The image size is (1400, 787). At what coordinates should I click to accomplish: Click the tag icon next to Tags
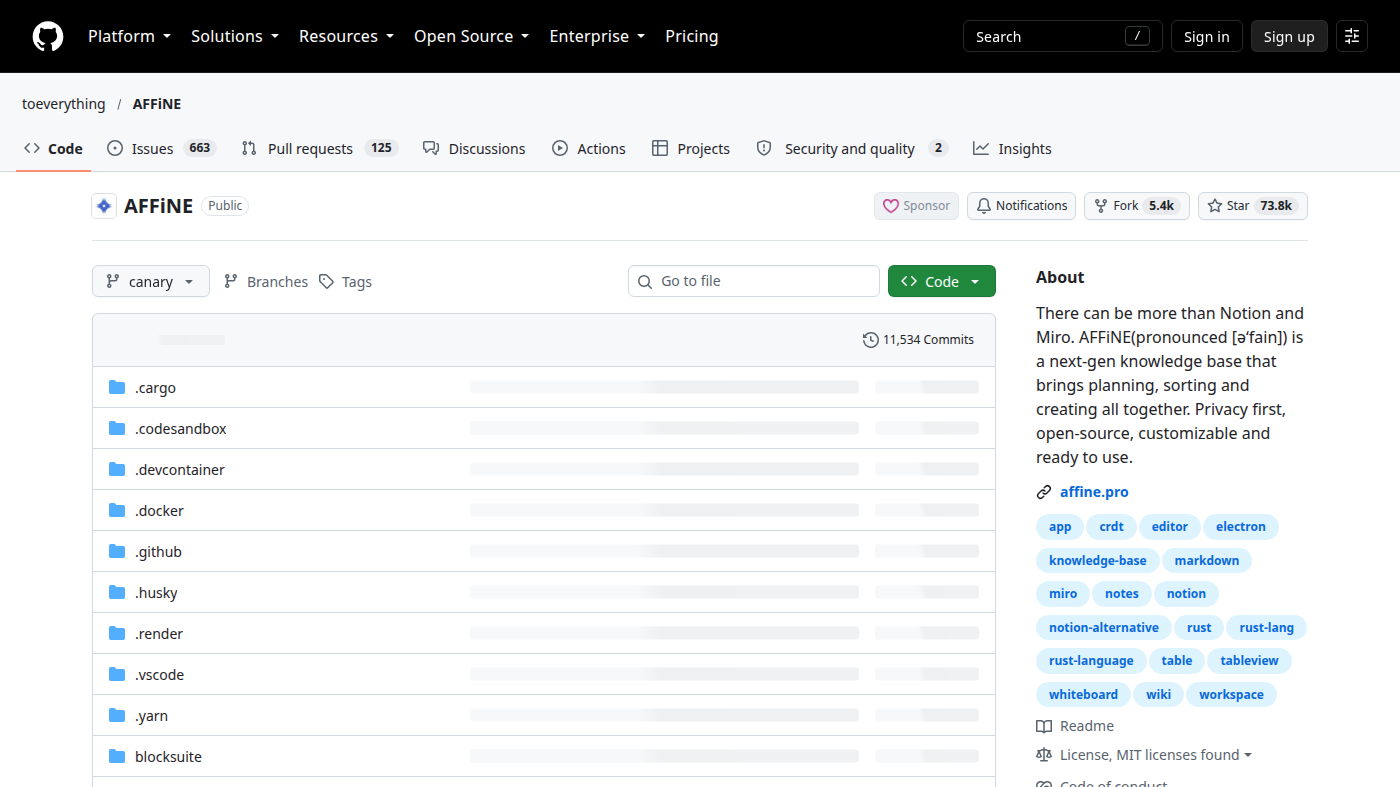[326, 282]
